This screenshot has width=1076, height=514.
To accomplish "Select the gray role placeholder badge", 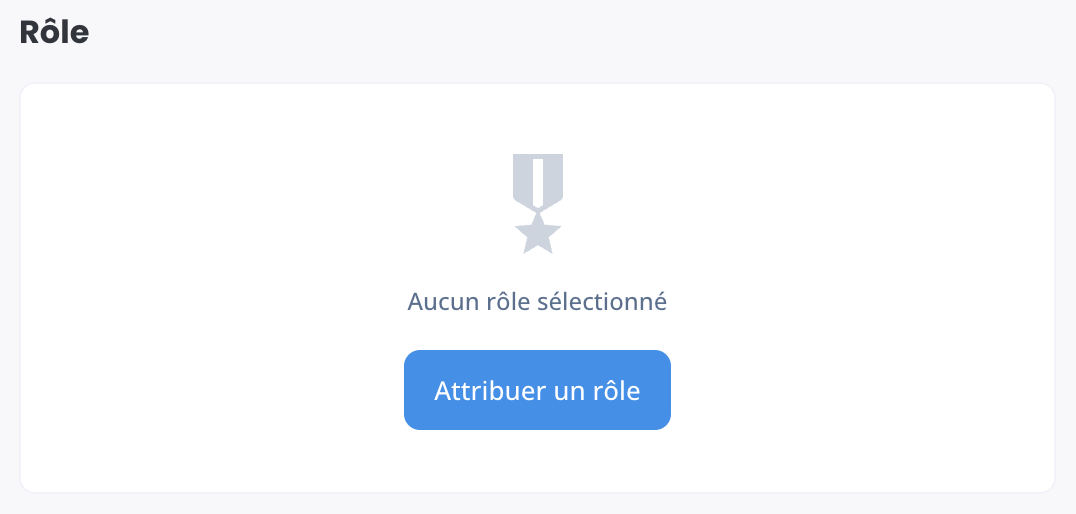I will (x=538, y=204).
